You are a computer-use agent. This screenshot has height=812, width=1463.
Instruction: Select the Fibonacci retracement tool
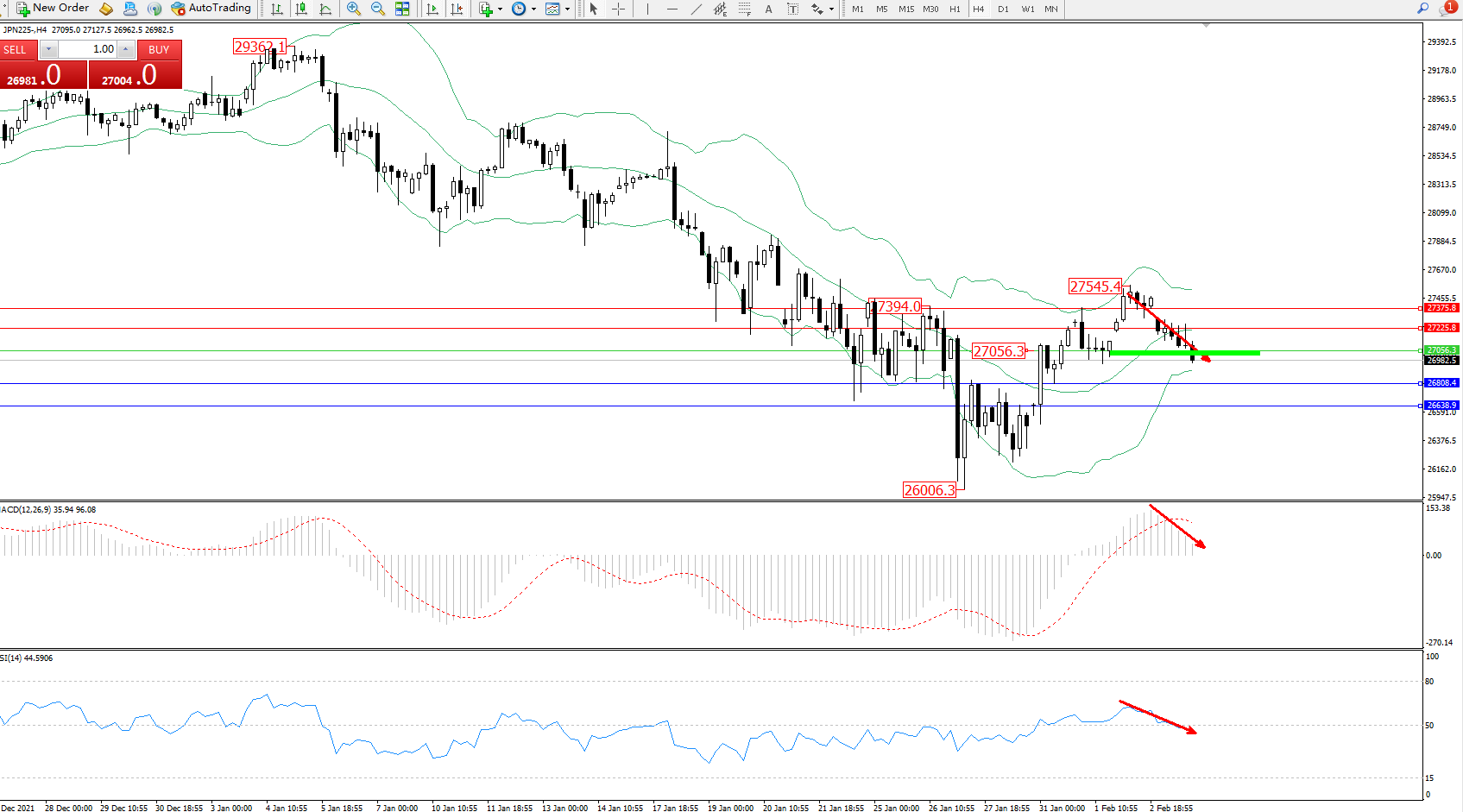click(744, 9)
